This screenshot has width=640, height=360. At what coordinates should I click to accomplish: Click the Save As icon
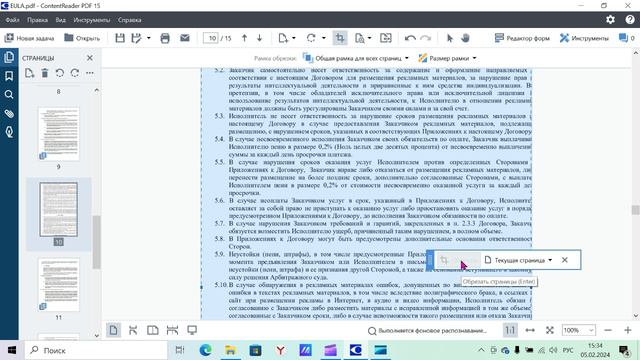pos(136,38)
